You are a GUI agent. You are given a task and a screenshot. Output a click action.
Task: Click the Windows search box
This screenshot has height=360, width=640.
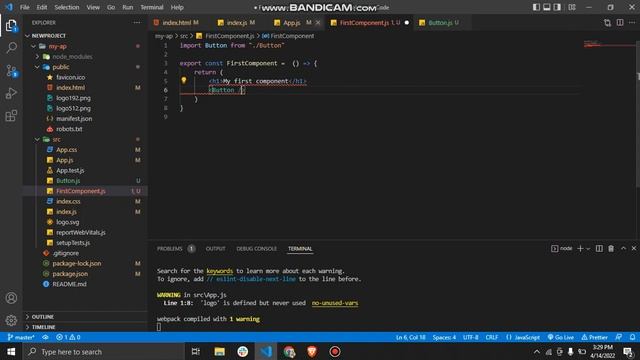(x=105, y=352)
